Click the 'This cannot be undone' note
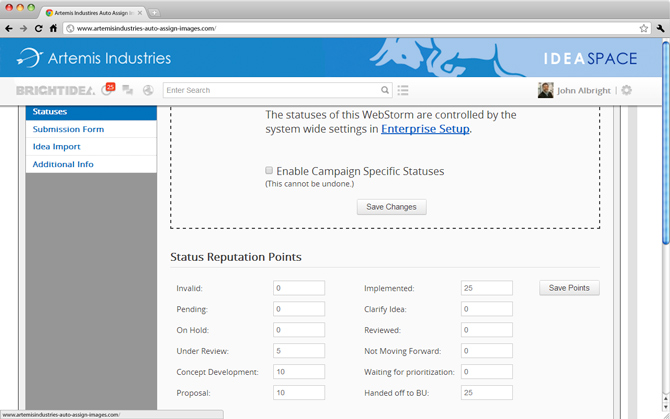Image resolution: width=670 pixels, height=419 pixels. pos(309,184)
